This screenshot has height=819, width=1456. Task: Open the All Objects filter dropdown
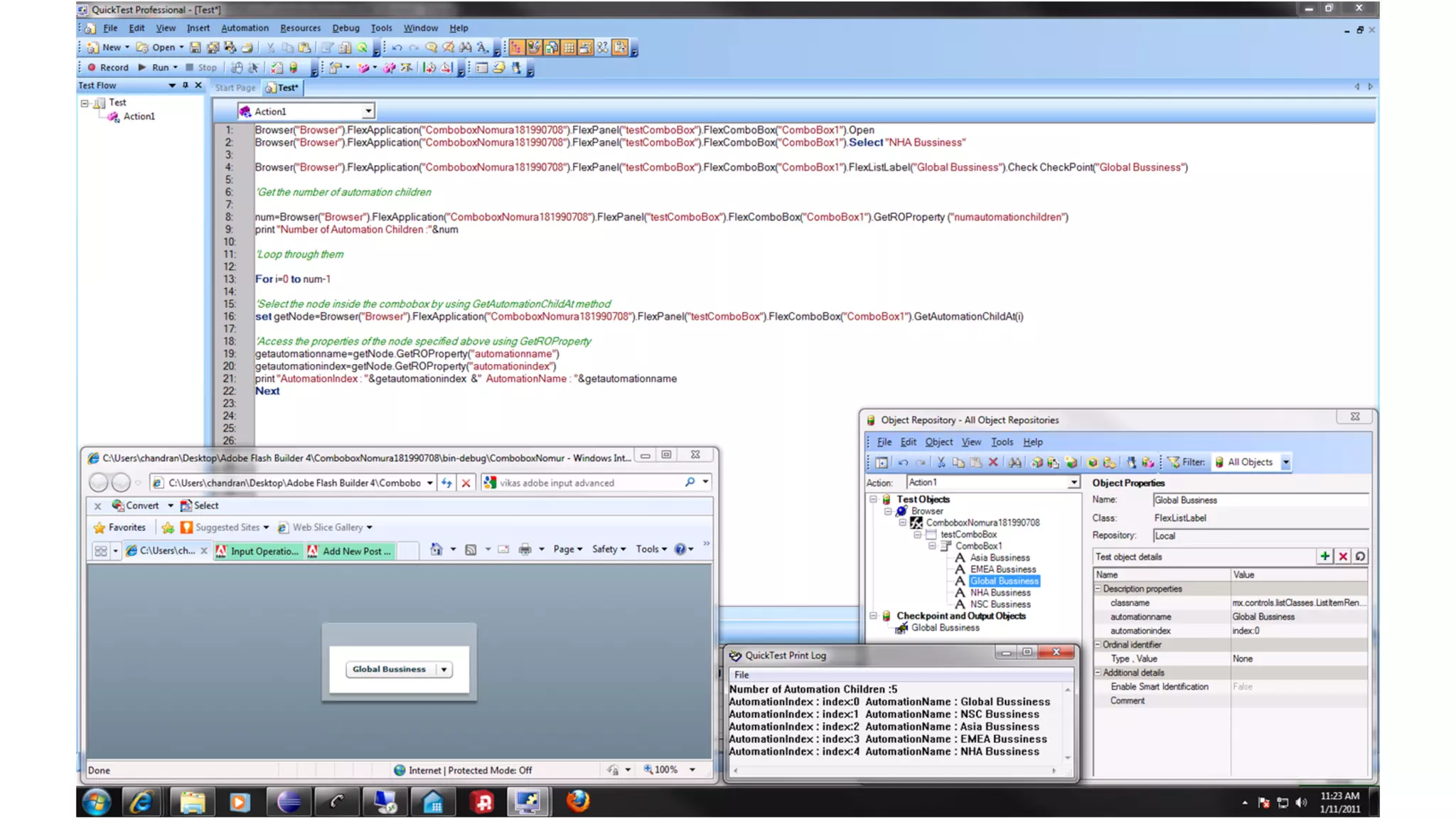[1285, 463]
